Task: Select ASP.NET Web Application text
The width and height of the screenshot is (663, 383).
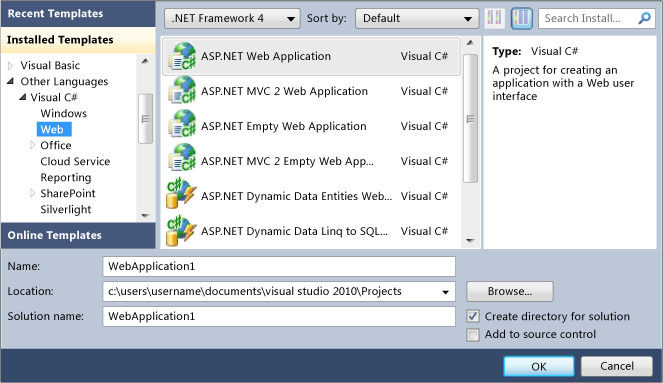Action: coord(266,56)
